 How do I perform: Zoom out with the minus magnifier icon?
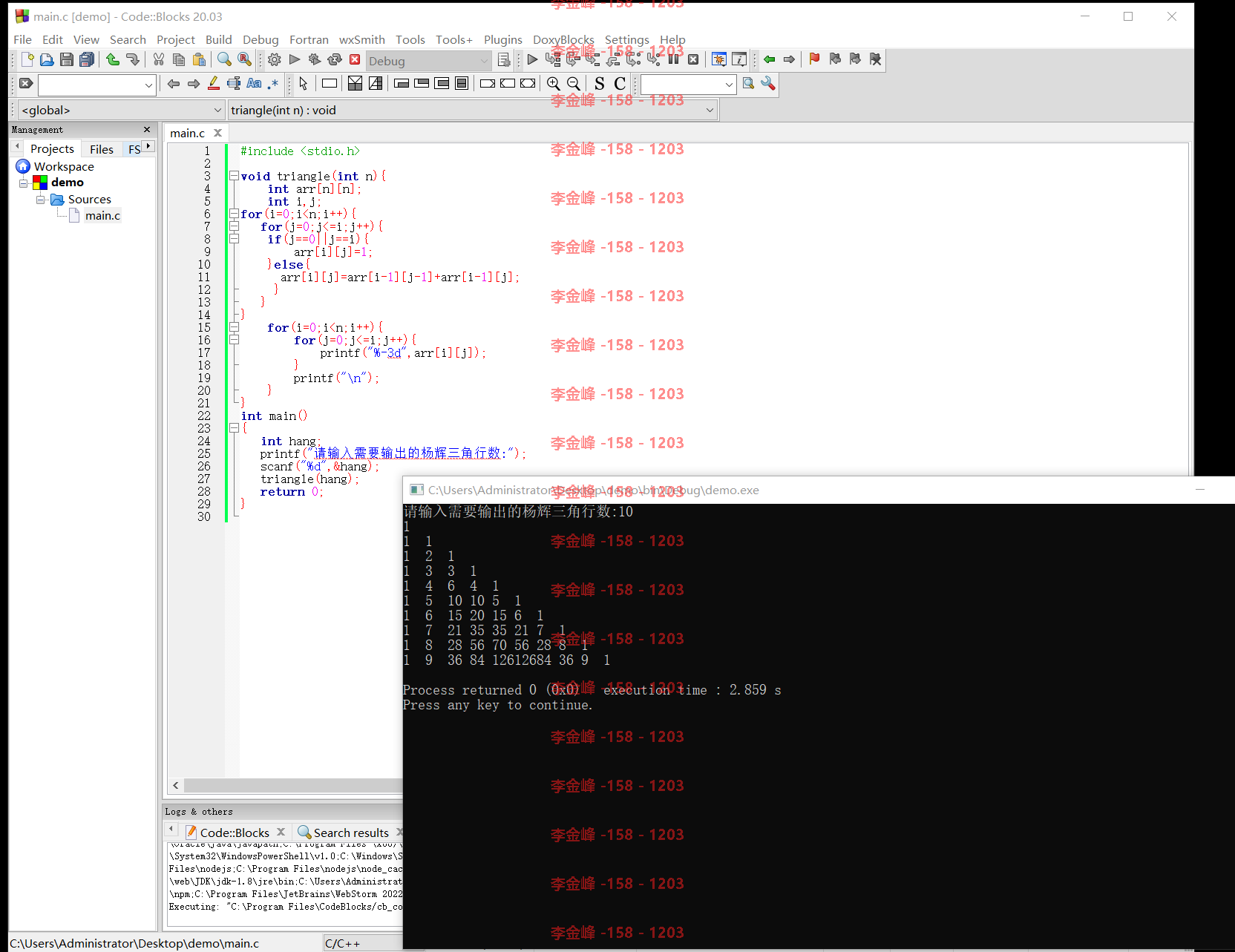[574, 84]
